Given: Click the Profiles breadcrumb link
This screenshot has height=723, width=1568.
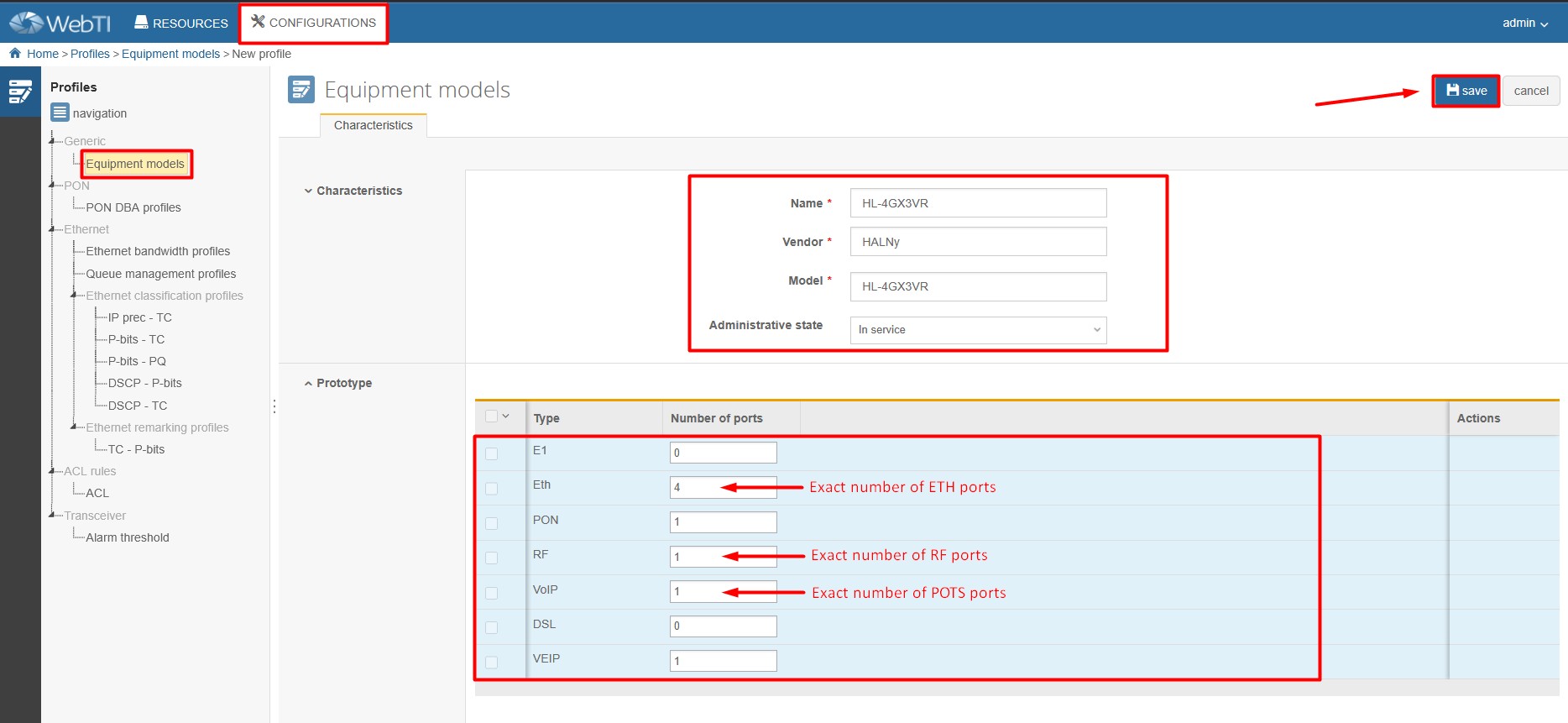Looking at the screenshot, I should click(90, 54).
